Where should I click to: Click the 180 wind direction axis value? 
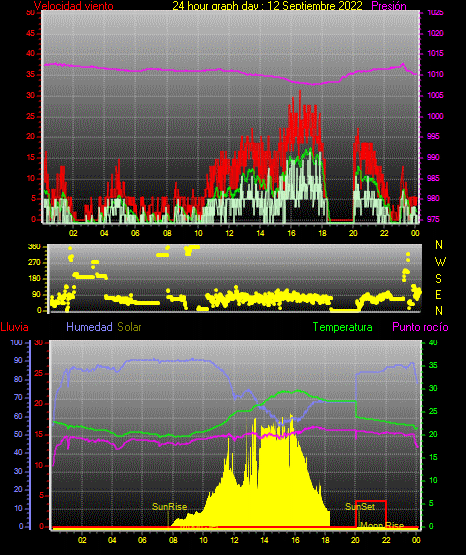point(34,279)
